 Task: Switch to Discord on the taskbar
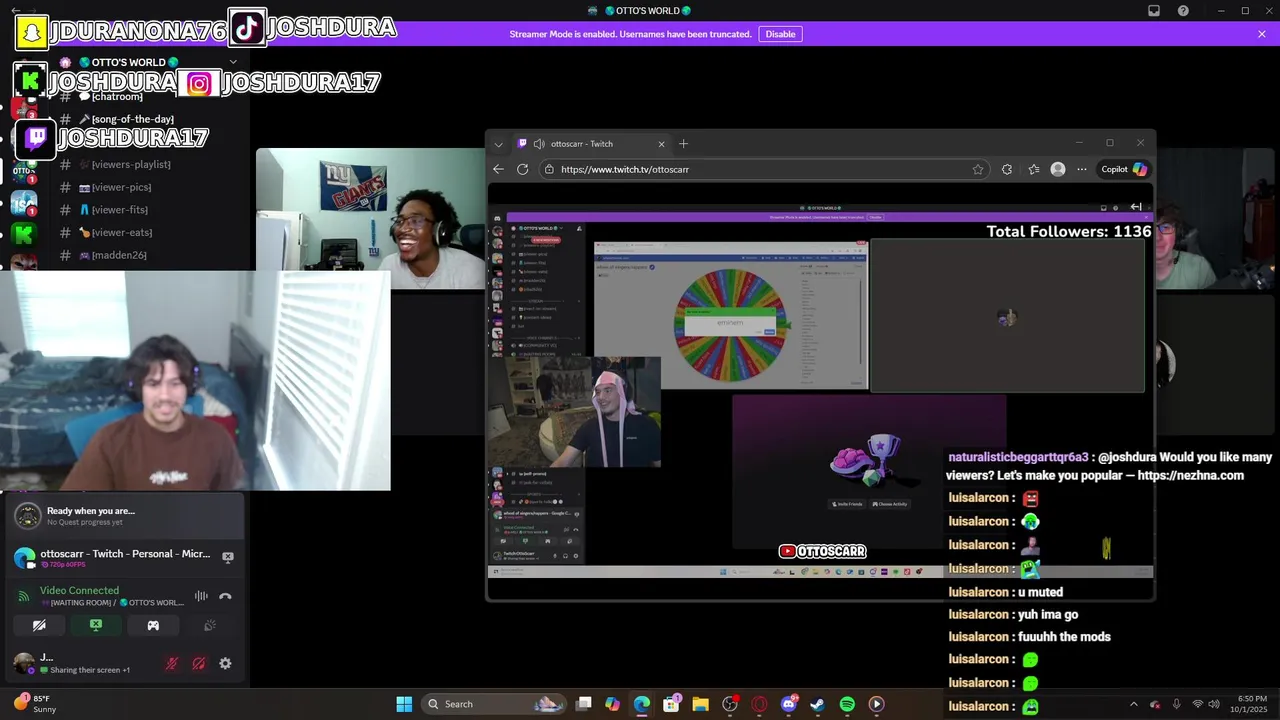pos(788,704)
